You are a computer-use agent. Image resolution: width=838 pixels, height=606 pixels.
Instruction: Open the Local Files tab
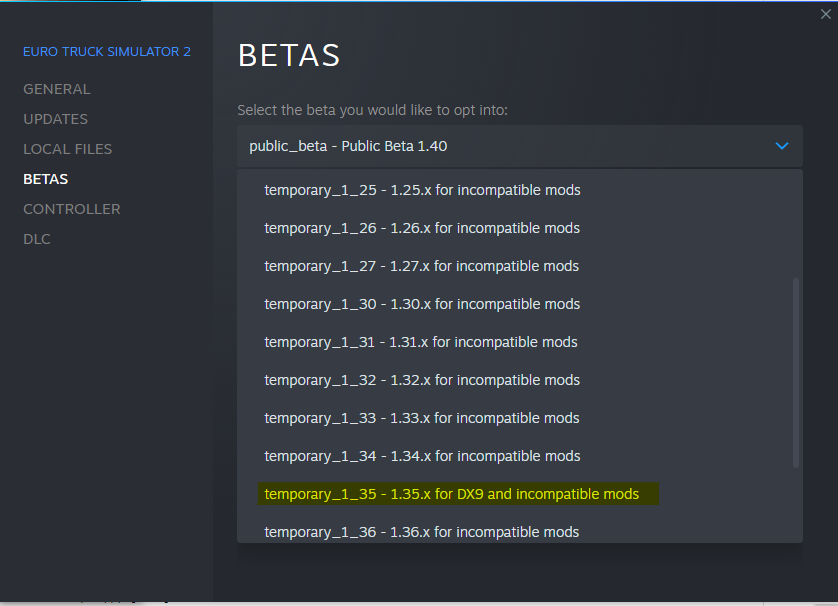pyautogui.click(x=67, y=149)
